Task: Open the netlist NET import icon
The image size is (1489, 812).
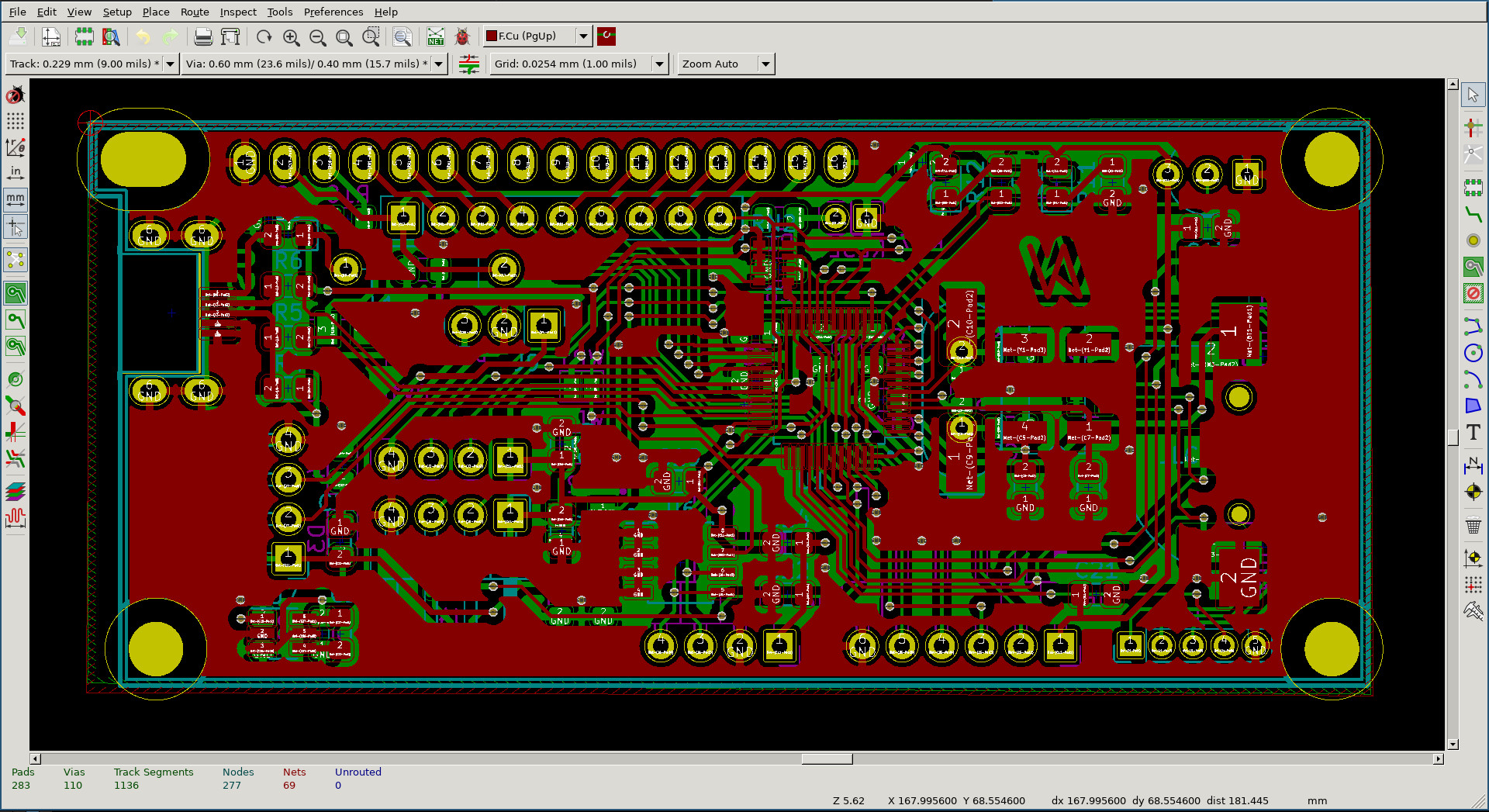Action: 436,36
